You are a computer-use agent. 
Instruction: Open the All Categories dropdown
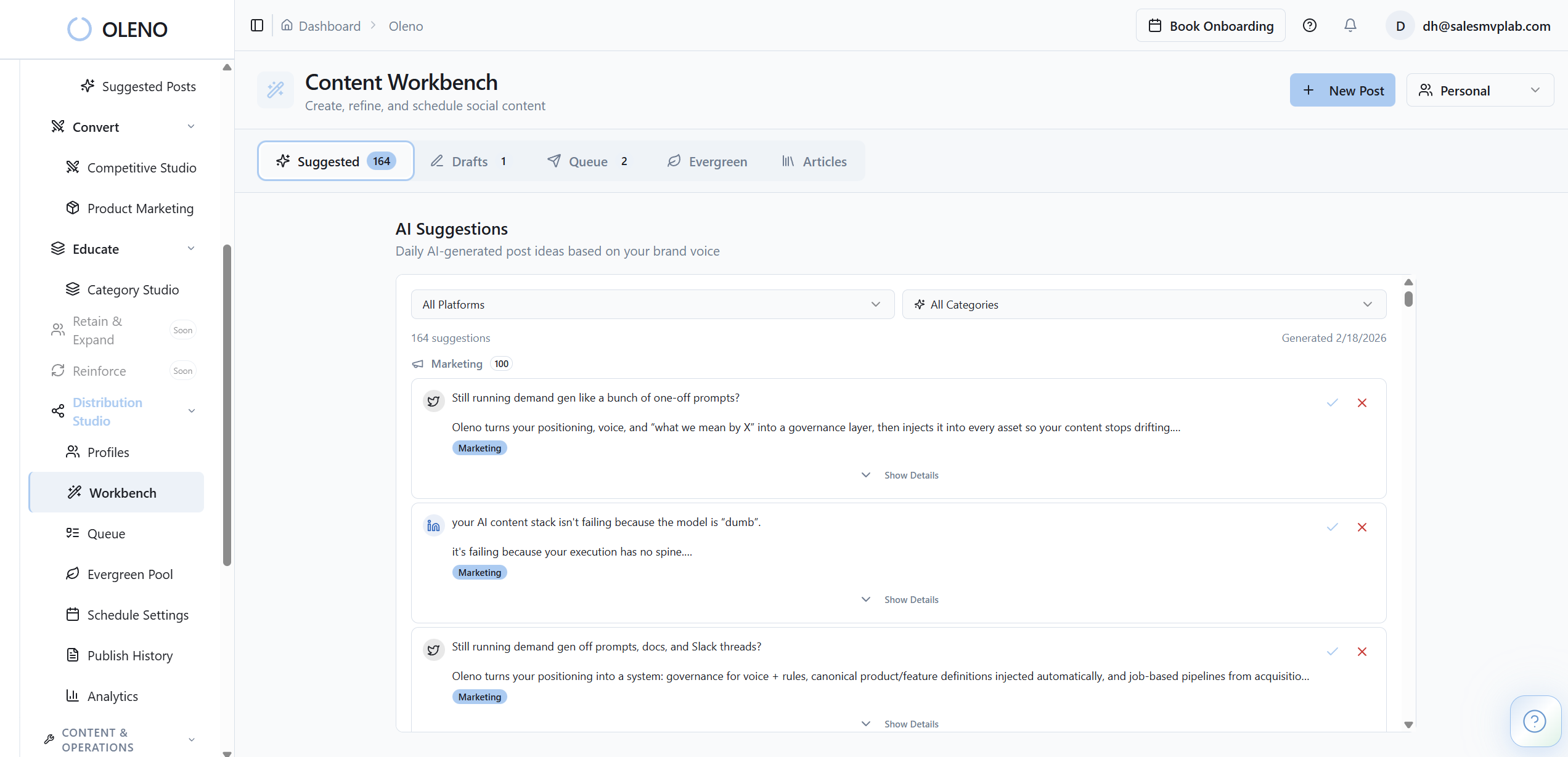[1144, 304]
